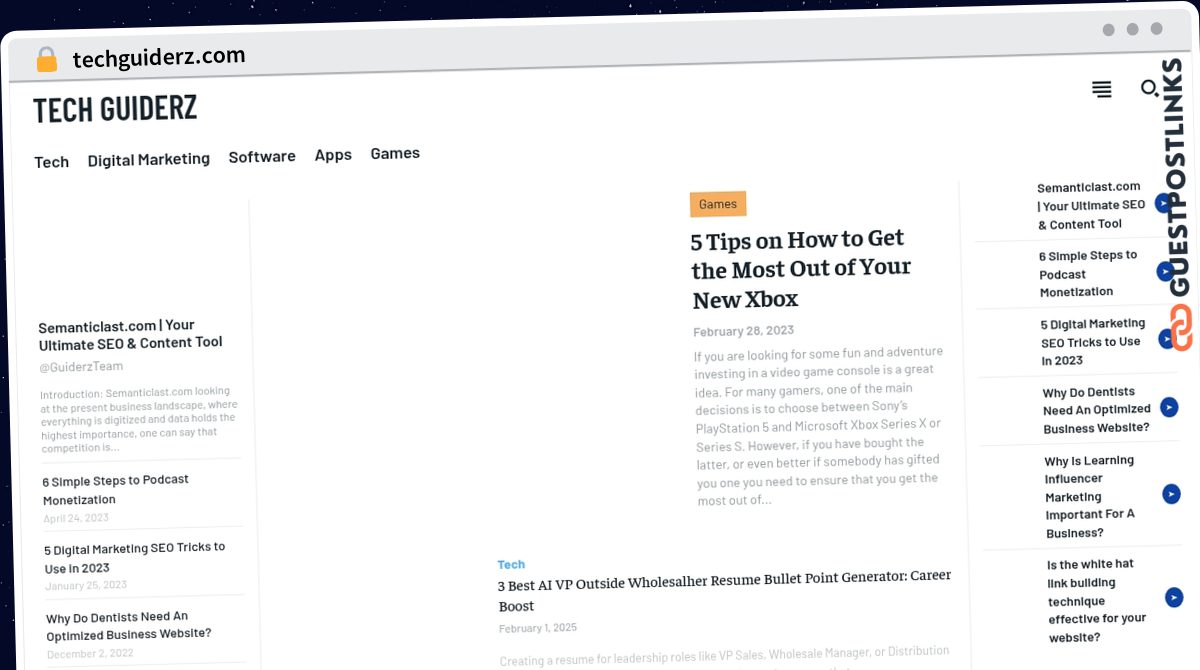
Task: Click the @GuiderzTeam author handle
Action: coord(82,367)
